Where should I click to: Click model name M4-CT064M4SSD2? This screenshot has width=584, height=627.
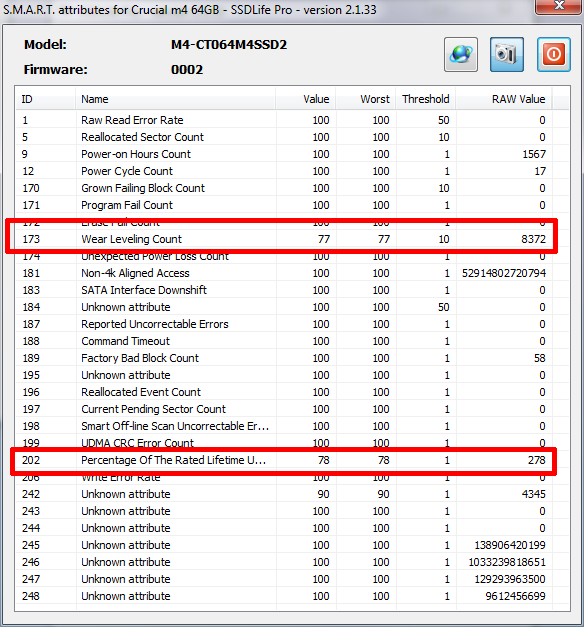(x=229, y=44)
